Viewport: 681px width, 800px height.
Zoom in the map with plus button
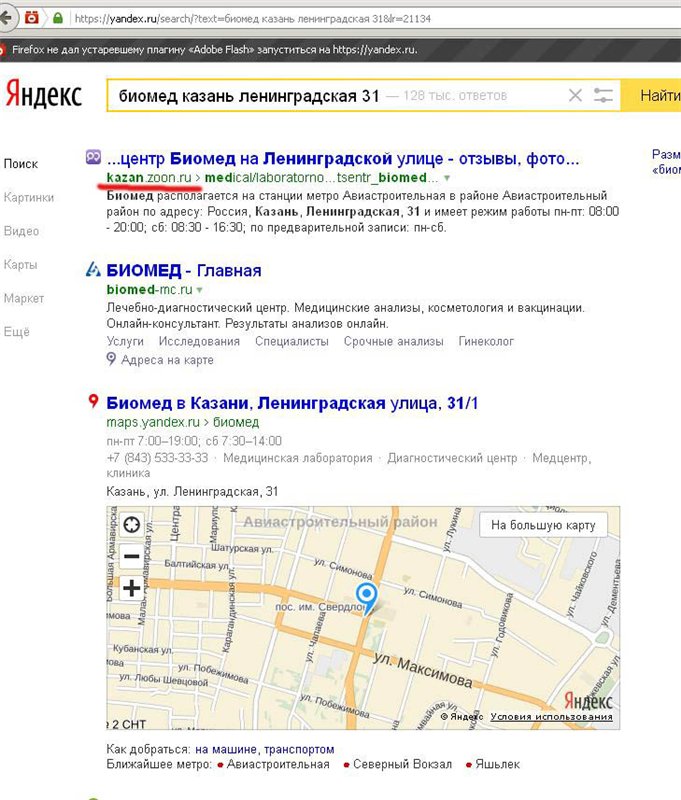pyautogui.click(x=132, y=588)
